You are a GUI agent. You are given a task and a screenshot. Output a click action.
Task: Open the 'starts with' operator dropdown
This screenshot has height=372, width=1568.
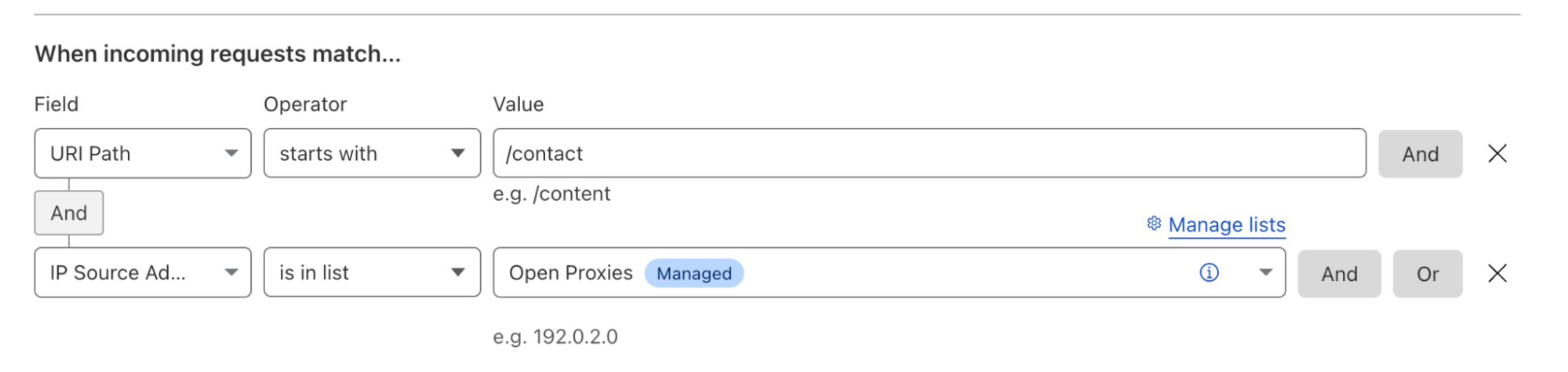371,154
